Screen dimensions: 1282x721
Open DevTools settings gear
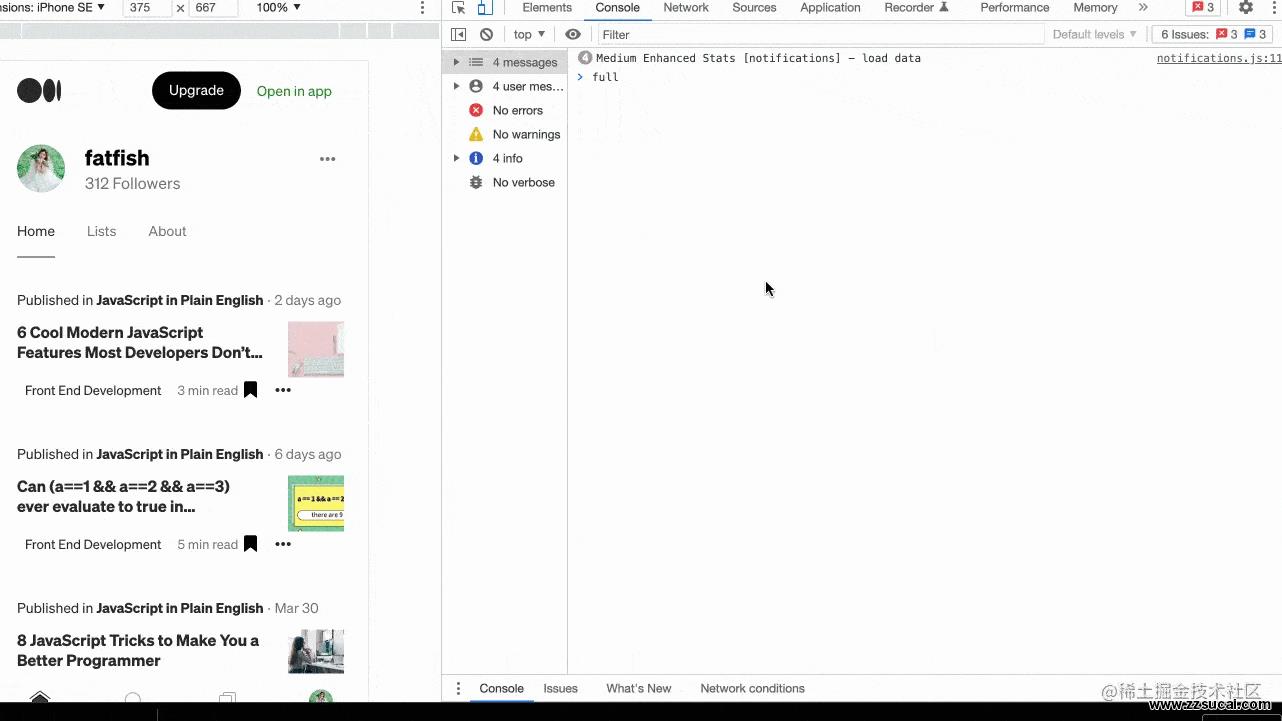click(1245, 8)
